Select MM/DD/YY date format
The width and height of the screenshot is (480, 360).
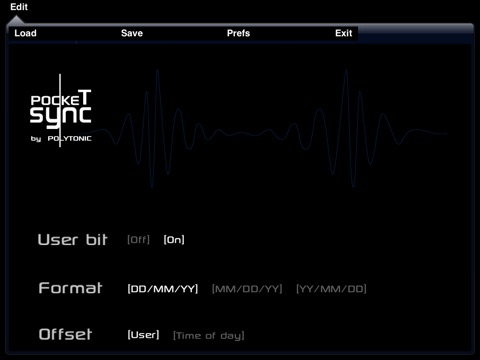coord(247,289)
